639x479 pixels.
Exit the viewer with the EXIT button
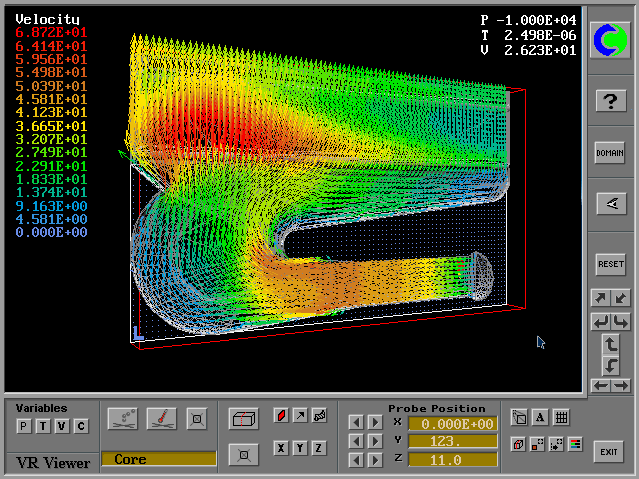(609, 451)
